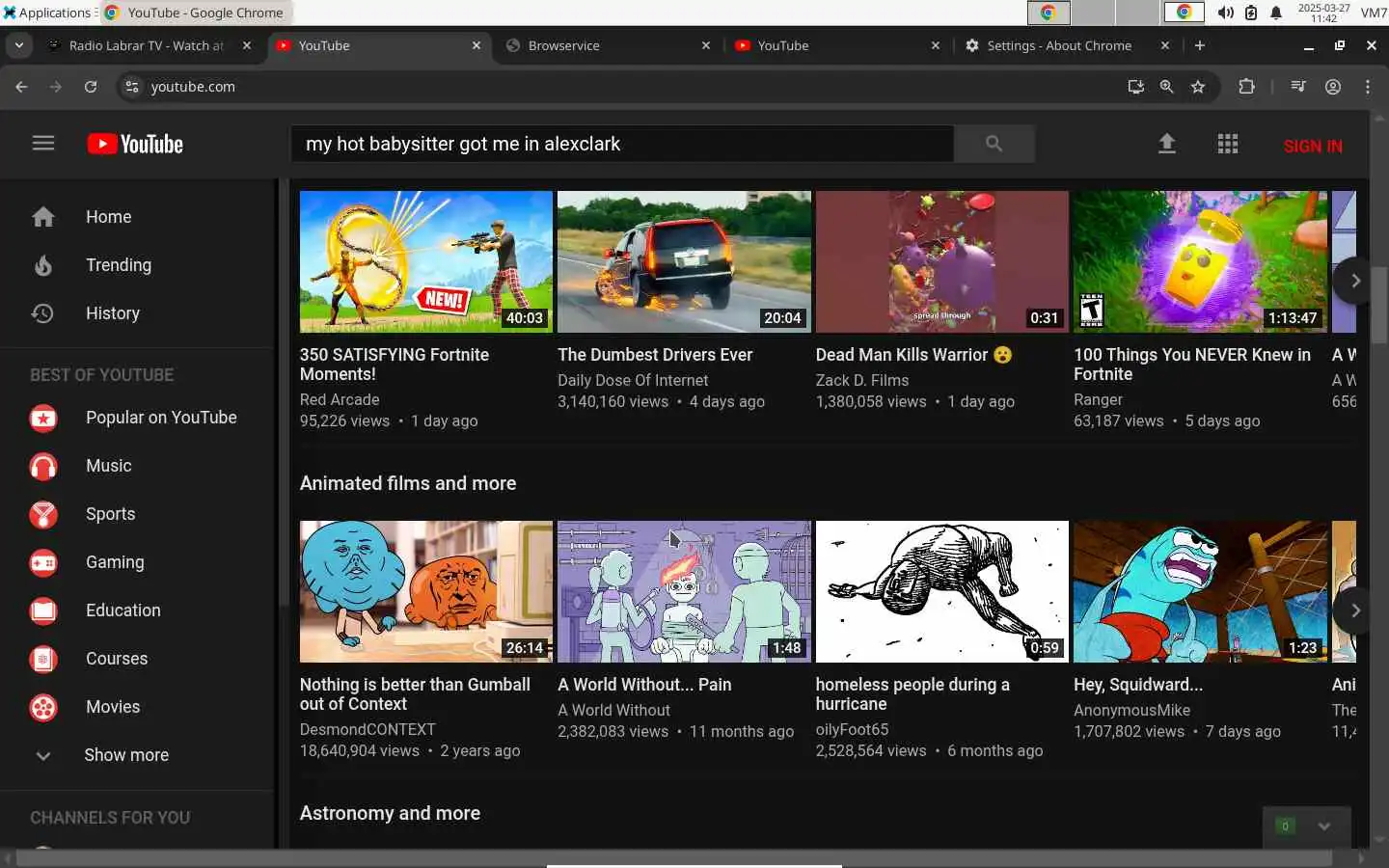Open the Zack D. Films channel link

(862, 381)
